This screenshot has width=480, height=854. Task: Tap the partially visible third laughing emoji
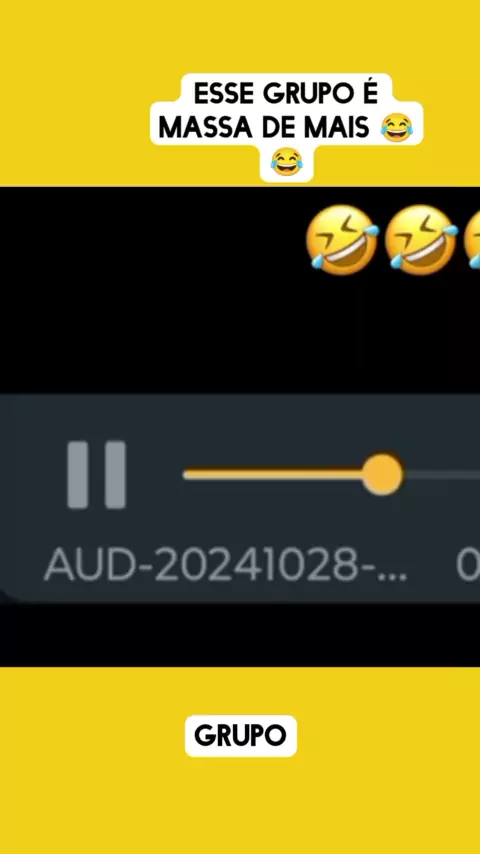[472, 240]
